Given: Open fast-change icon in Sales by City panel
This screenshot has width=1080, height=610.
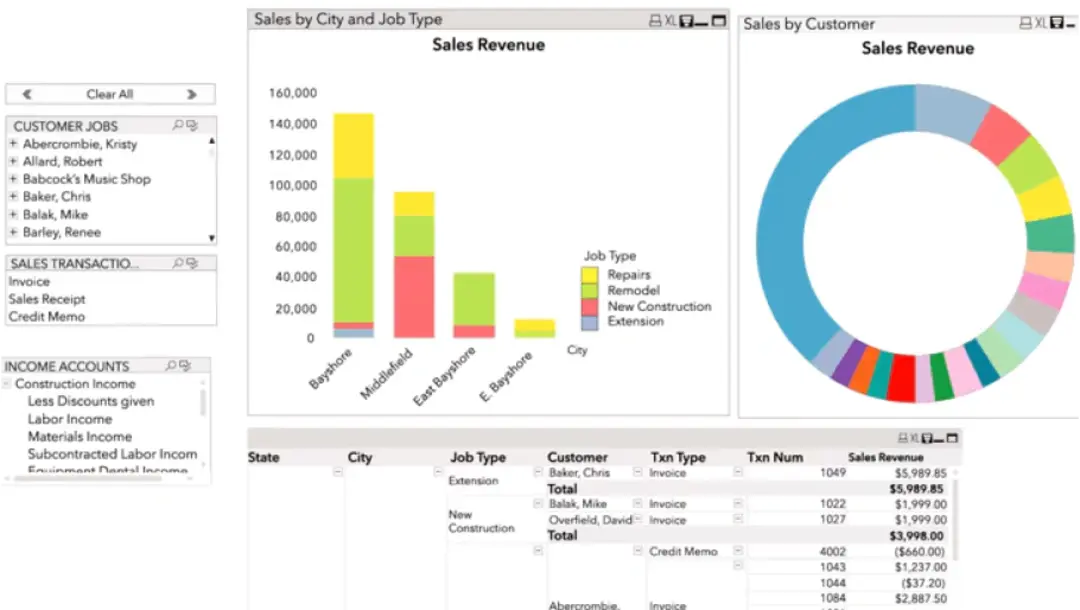Looking at the screenshot, I should tap(686, 21).
